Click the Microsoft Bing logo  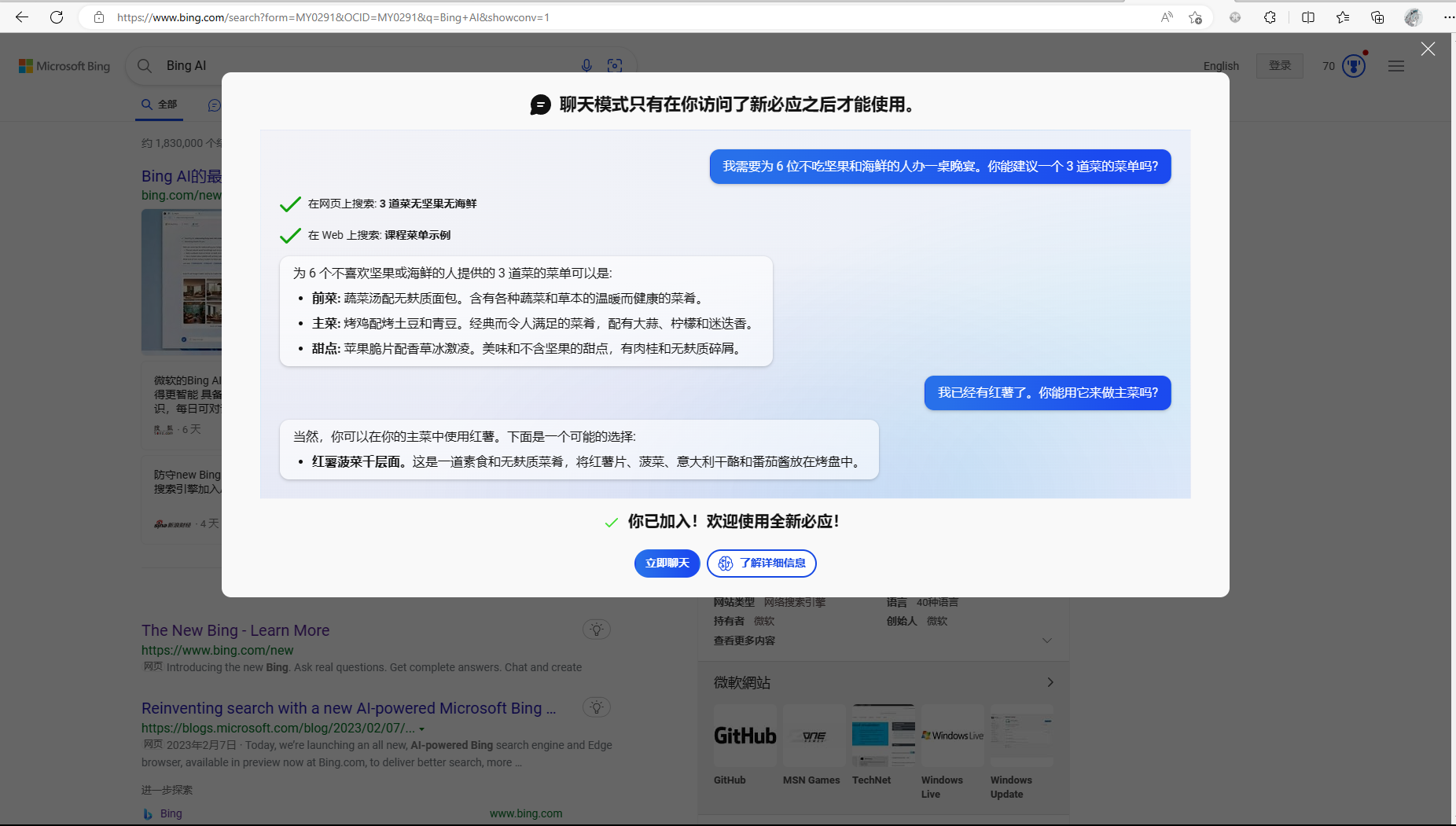[x=64, y=66]
